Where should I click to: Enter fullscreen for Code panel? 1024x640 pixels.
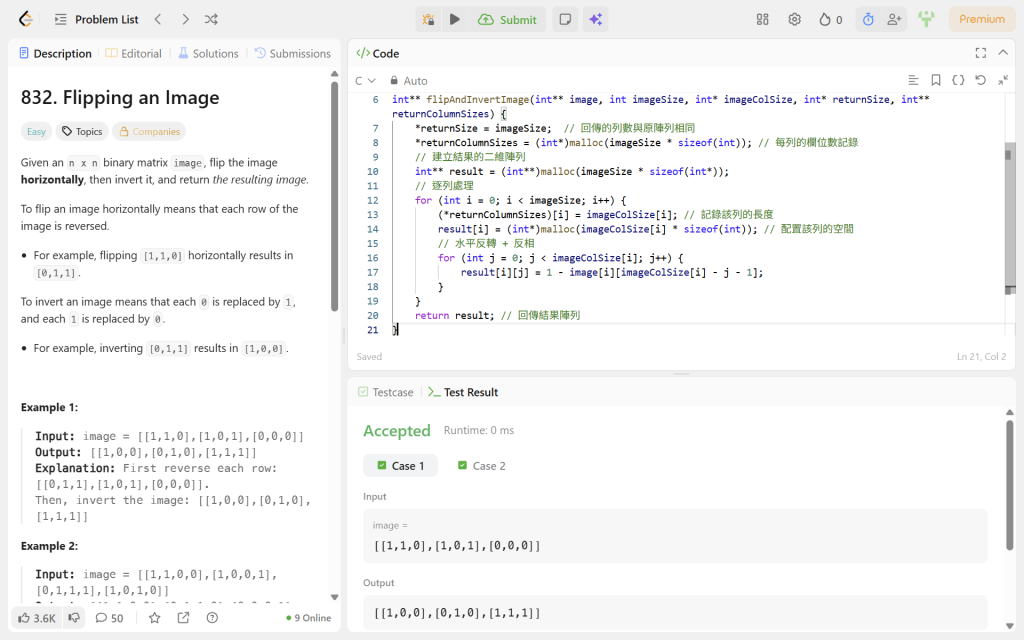coord(980,53)
